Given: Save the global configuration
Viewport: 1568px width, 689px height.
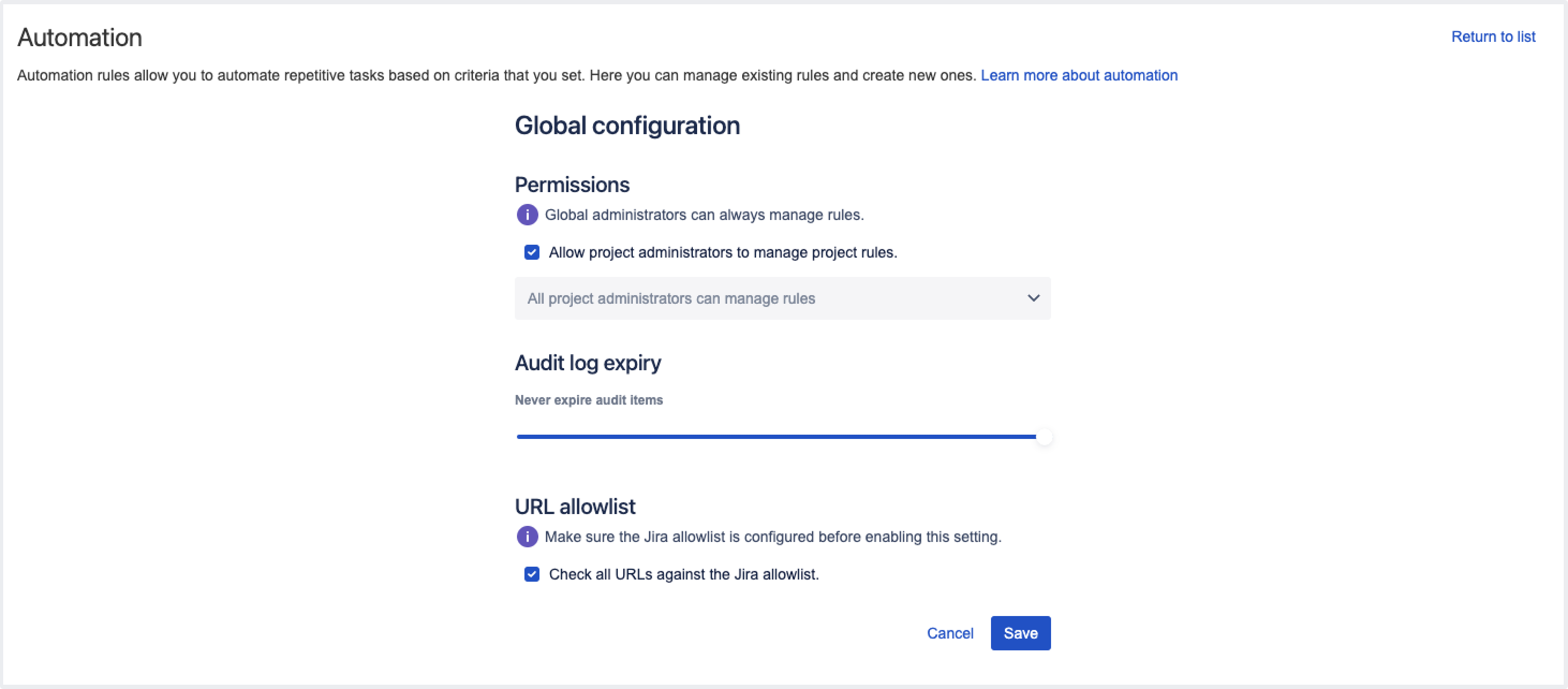Looking at the screenshot, I should click(x=1020, y=633).
